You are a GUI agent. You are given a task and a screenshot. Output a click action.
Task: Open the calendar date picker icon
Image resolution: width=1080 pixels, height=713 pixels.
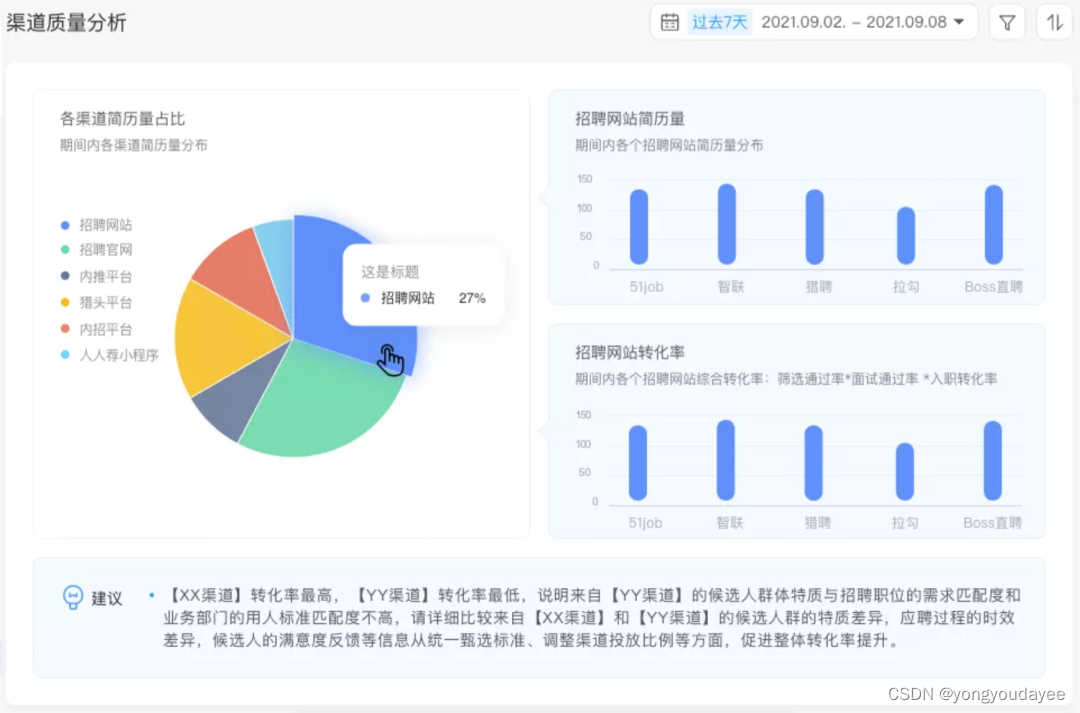point(669,22)
